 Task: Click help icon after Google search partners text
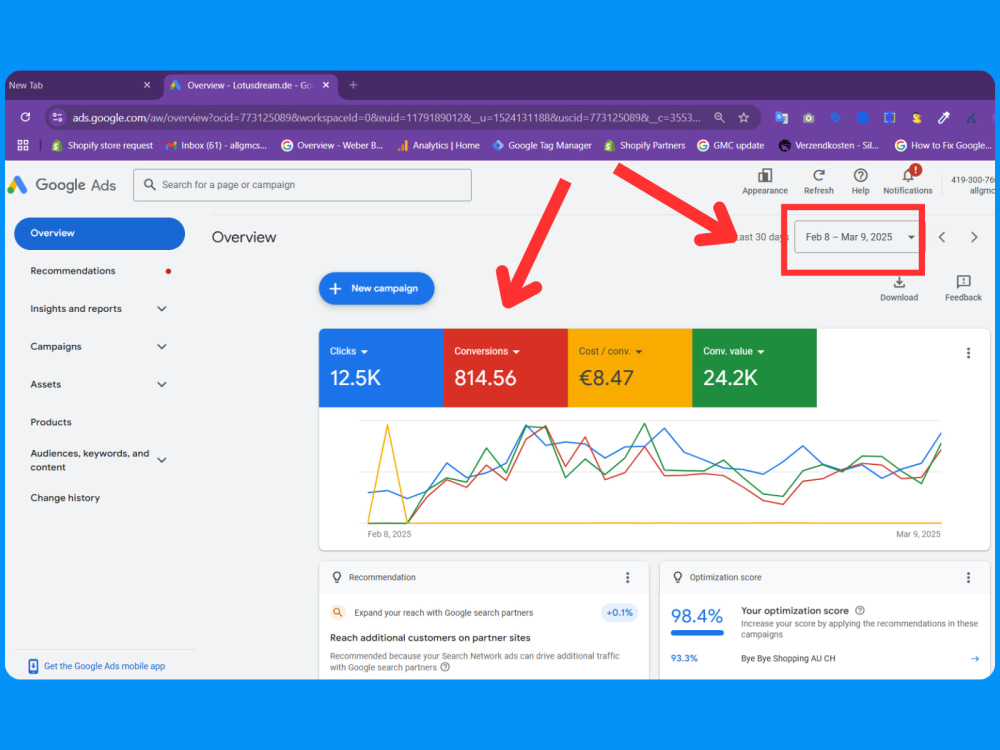(445, 667)
